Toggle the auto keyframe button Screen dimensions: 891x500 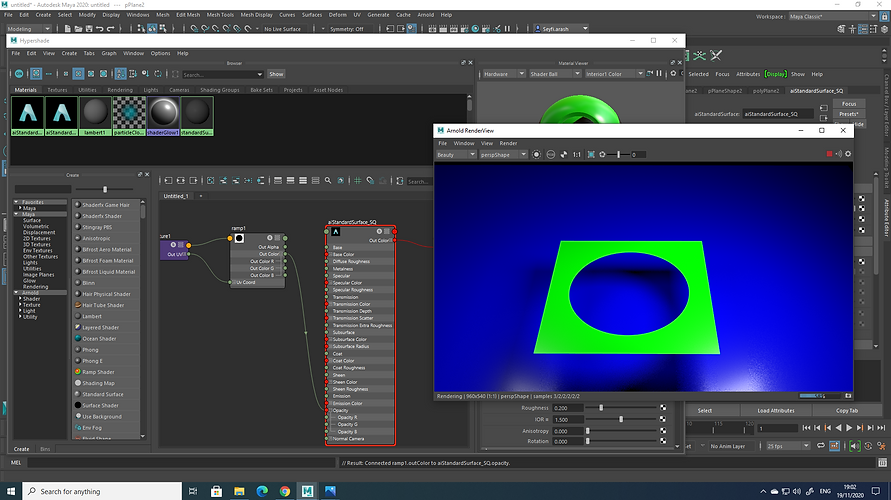pyautogui.click(x=868, y=446)
